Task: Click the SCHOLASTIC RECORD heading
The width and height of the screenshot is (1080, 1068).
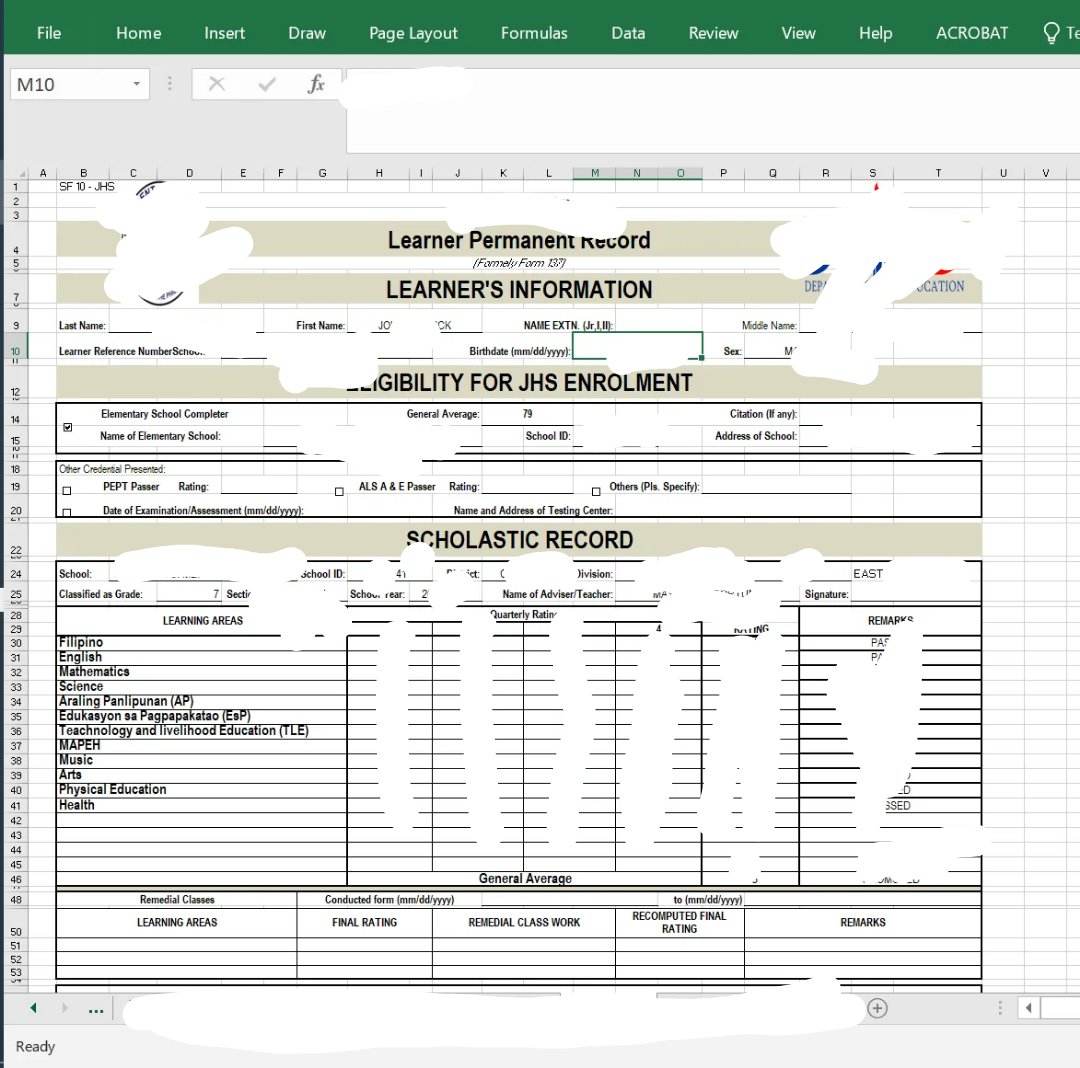Action: coord(519,540)
